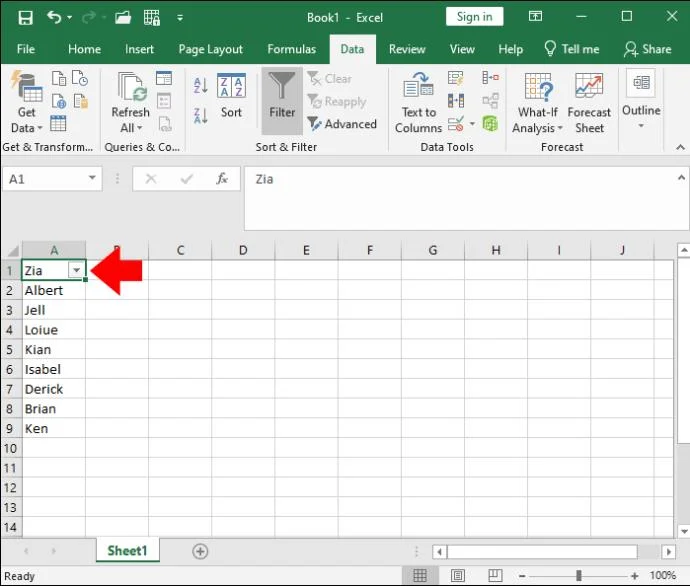Click the Insert Function fx icon

click(x=222, y=179)
